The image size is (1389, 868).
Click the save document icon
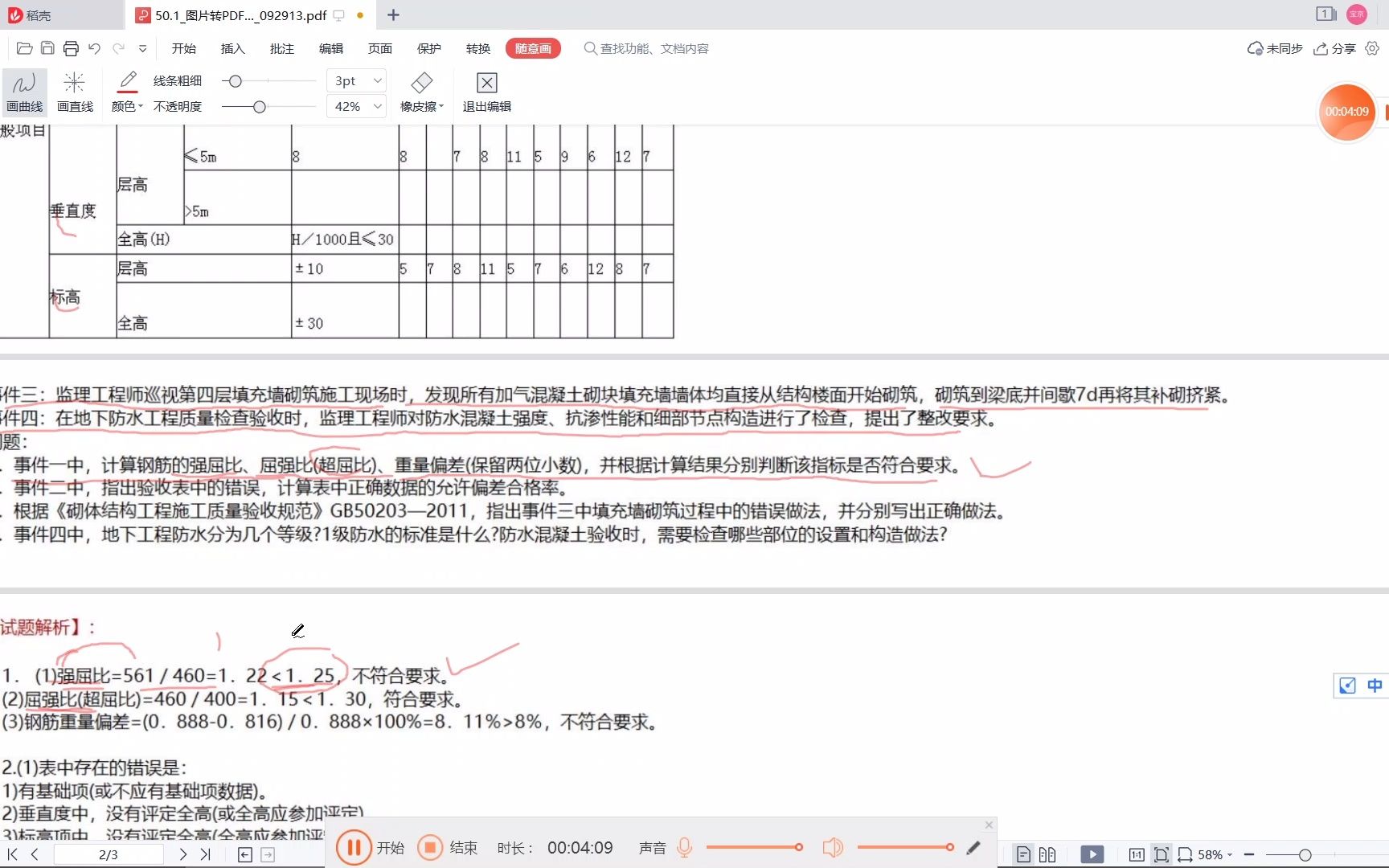[x=47, y=48]
